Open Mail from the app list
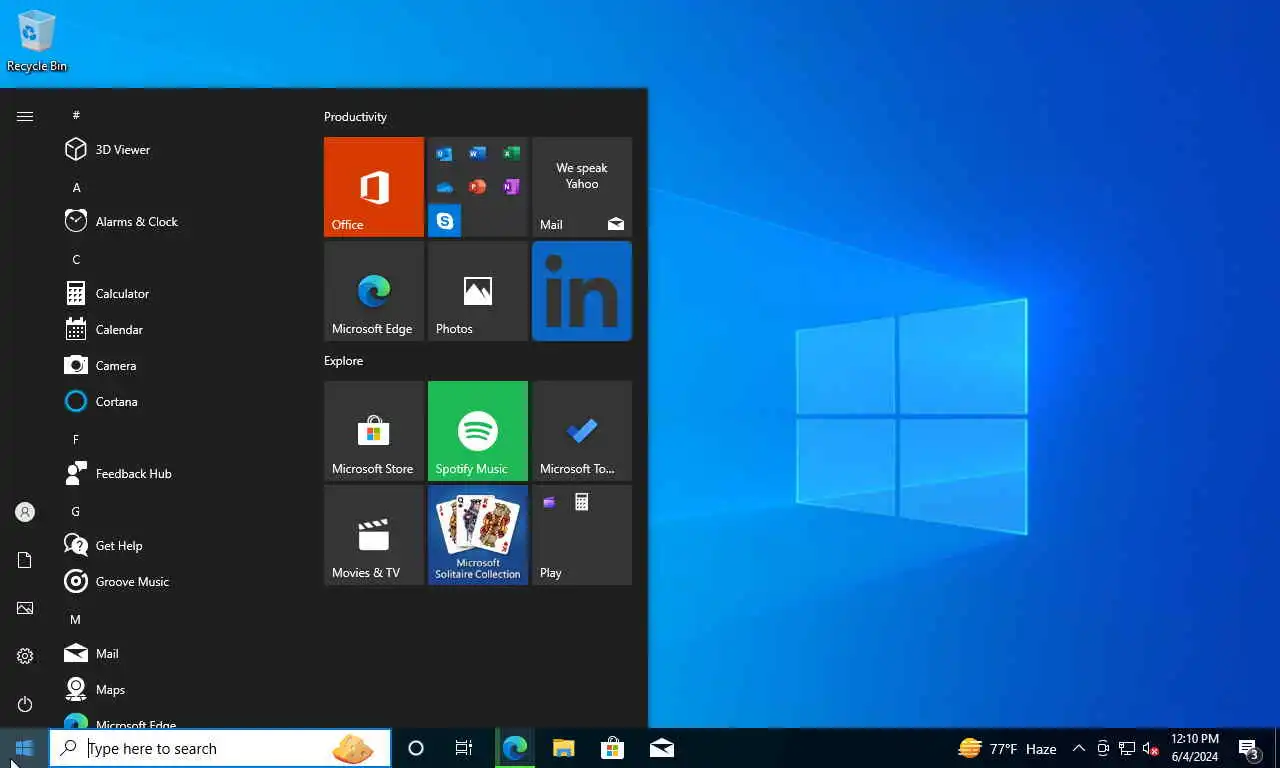 pyautogui.click(x=180, y=653)
